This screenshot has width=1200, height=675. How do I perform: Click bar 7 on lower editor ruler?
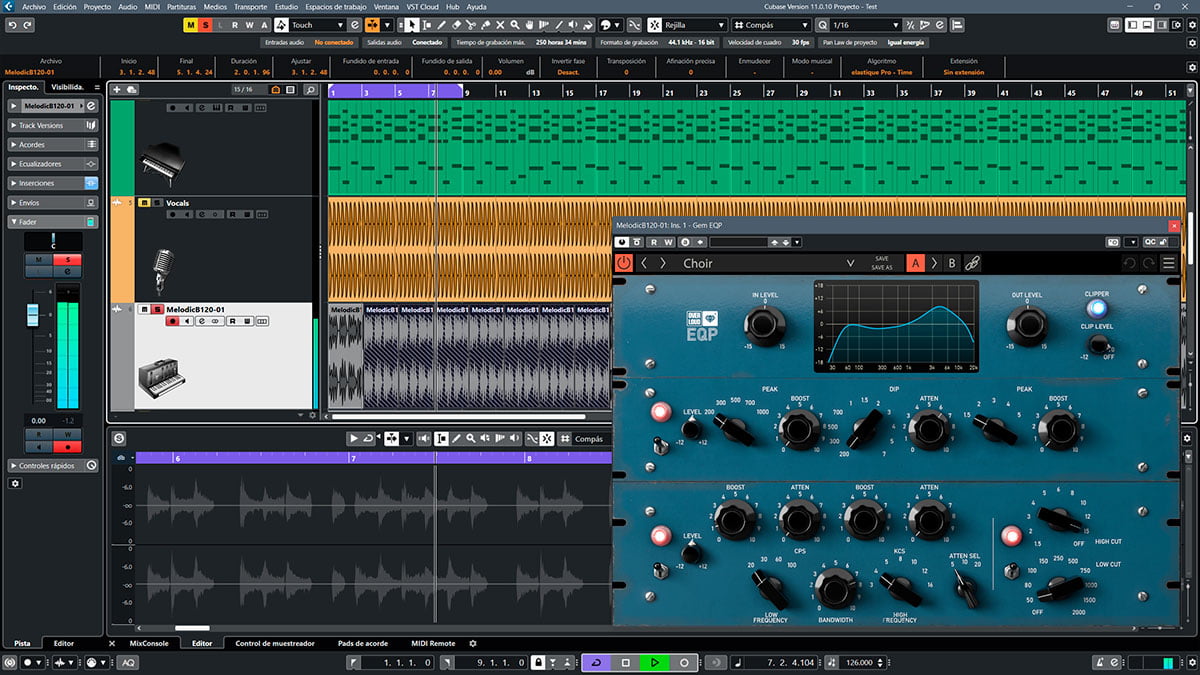pyautogui.click(x=353, y=458)
